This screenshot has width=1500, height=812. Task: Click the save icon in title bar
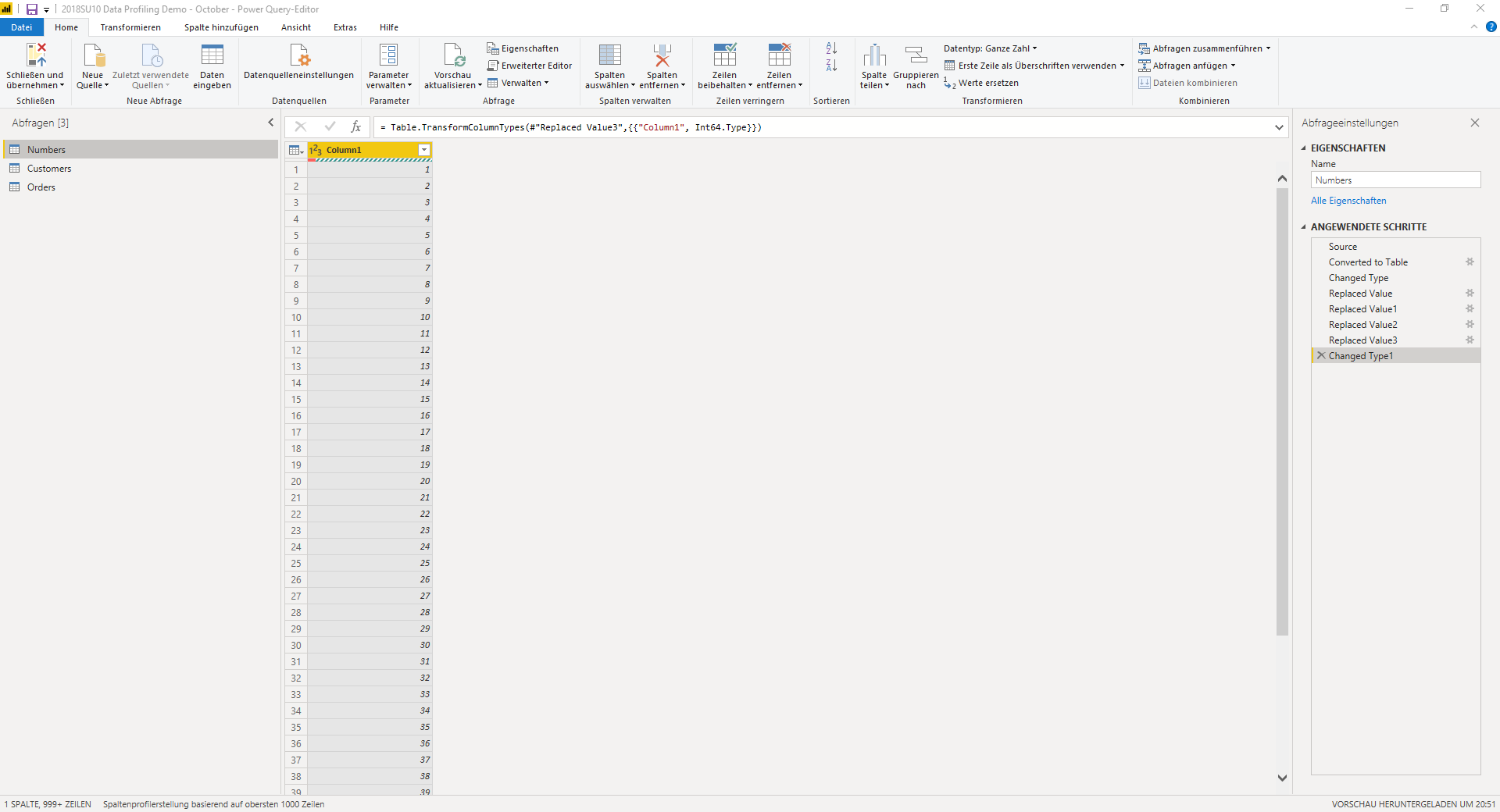[x=32, y=9]
